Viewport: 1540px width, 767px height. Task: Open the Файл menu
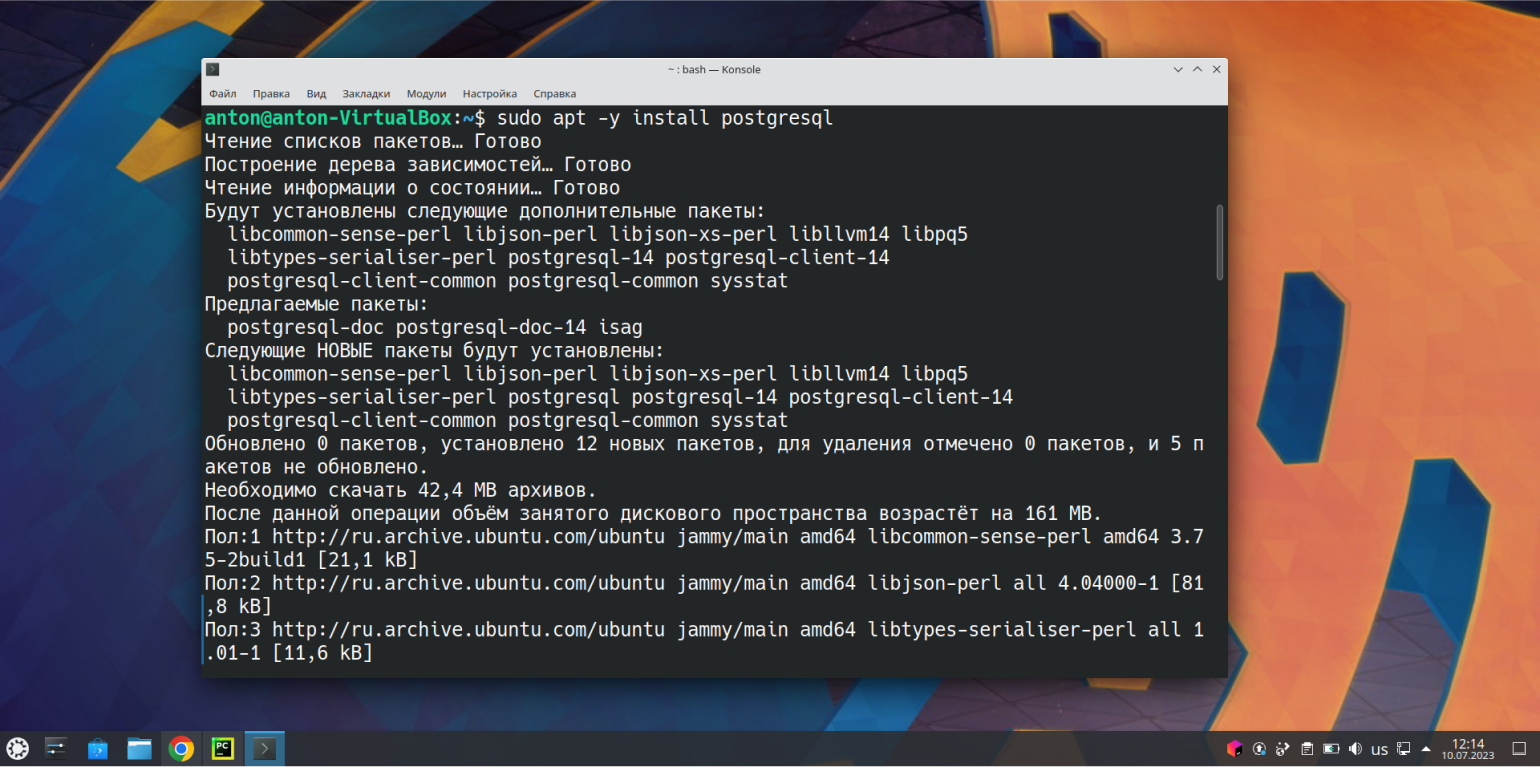[x=222, y=94]
